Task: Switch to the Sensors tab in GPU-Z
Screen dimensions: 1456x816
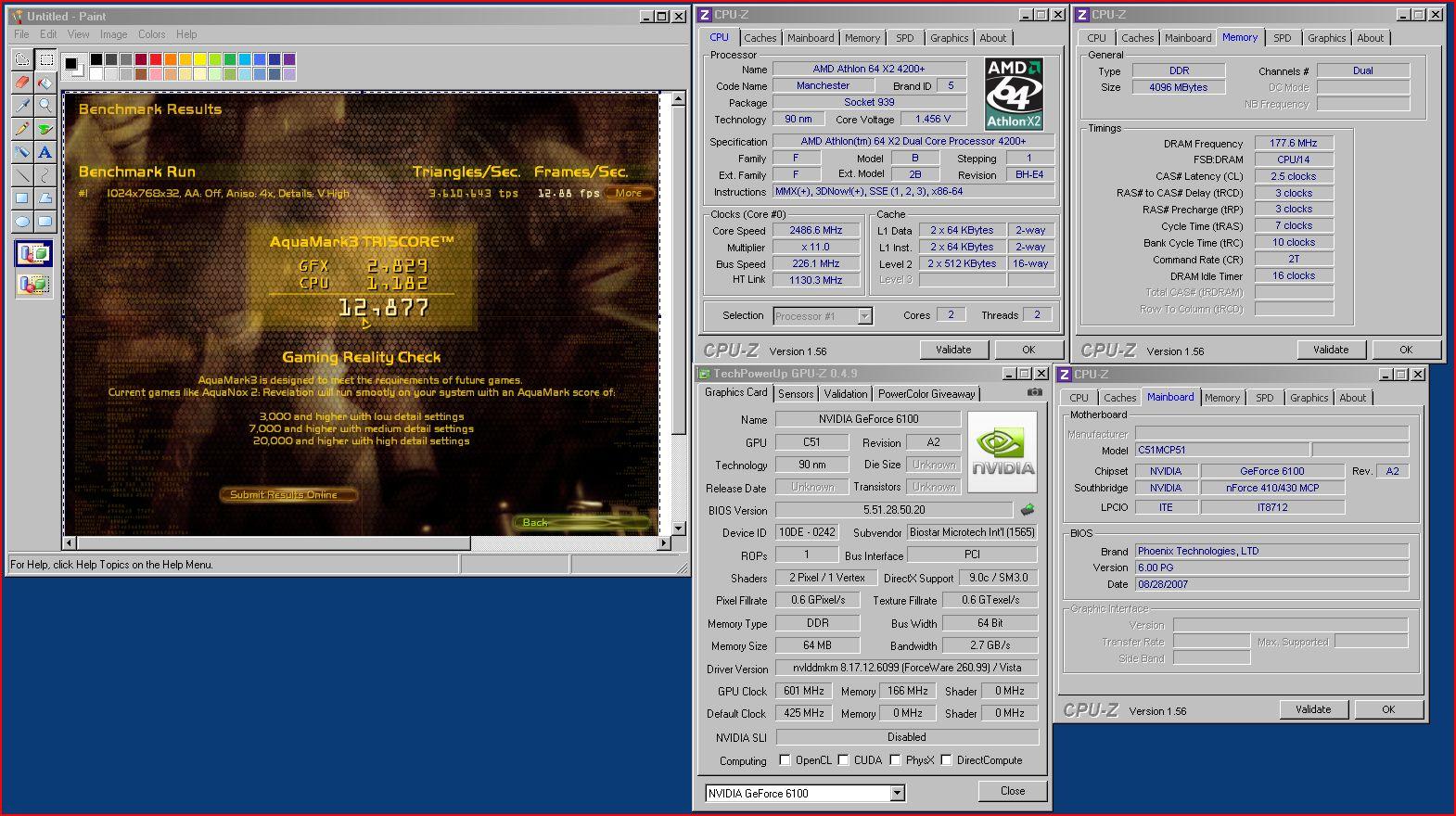Action: [x=796, y=394]
